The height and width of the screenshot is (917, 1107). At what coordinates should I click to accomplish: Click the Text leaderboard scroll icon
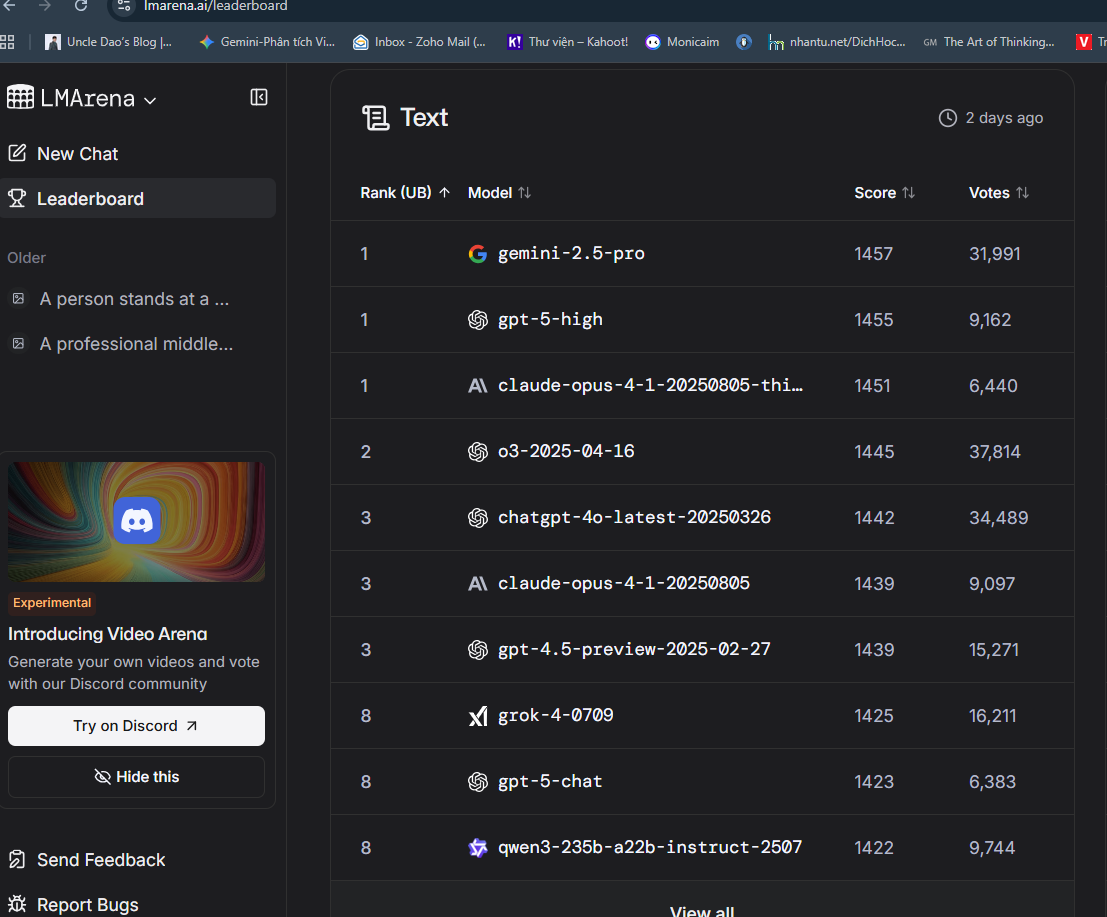(376, 118)
